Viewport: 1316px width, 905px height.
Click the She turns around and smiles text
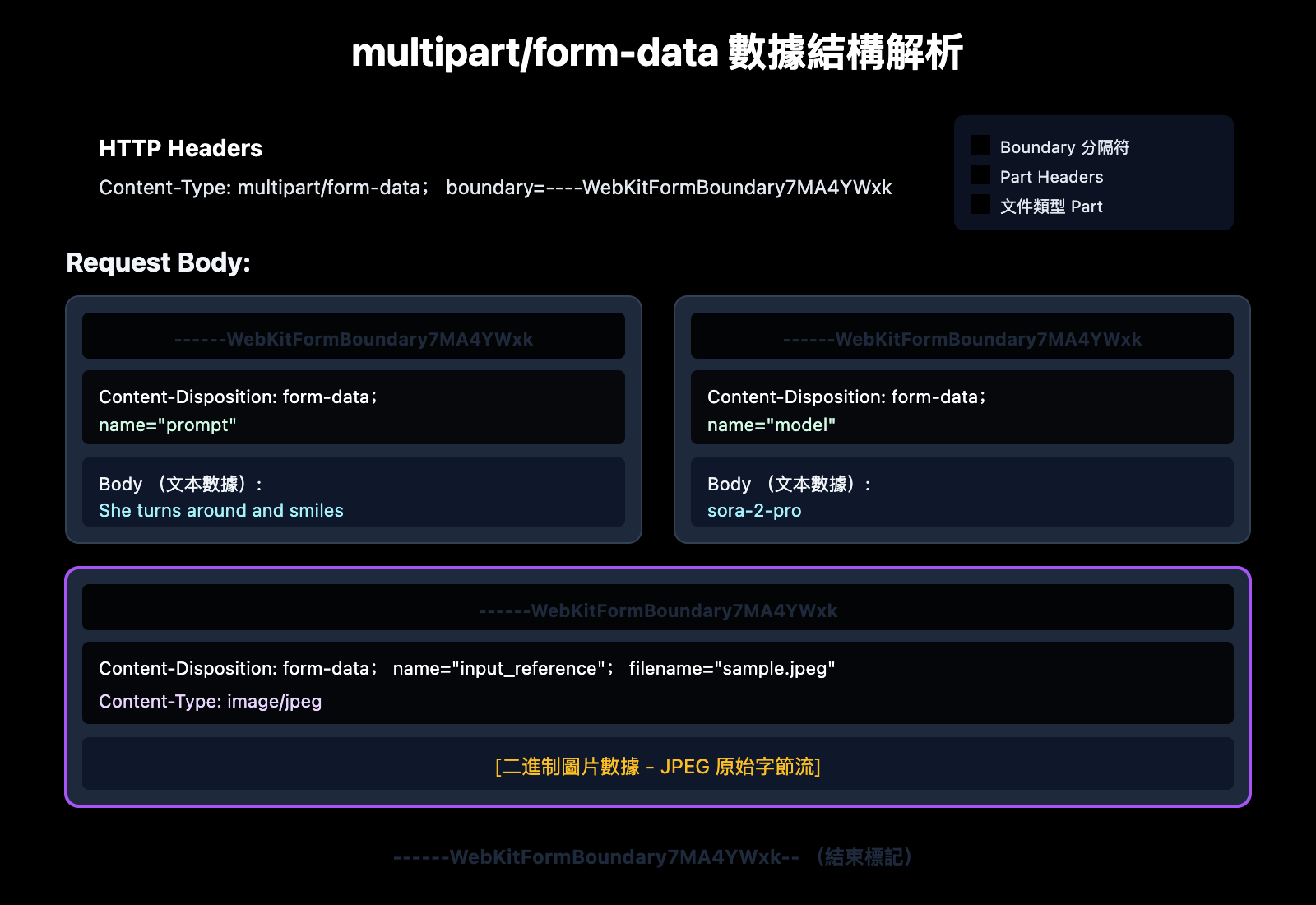tap(220, 510)
